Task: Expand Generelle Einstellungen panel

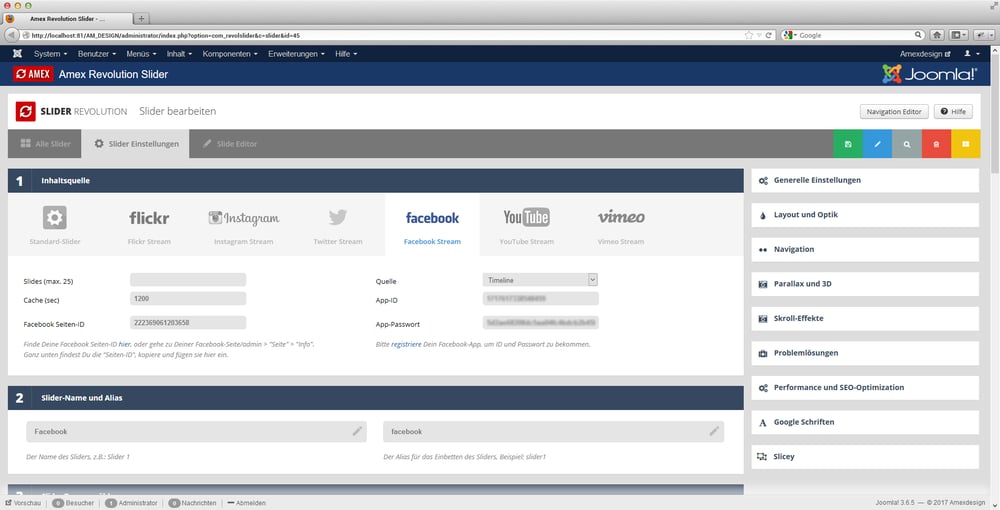Action: point(865,180)
